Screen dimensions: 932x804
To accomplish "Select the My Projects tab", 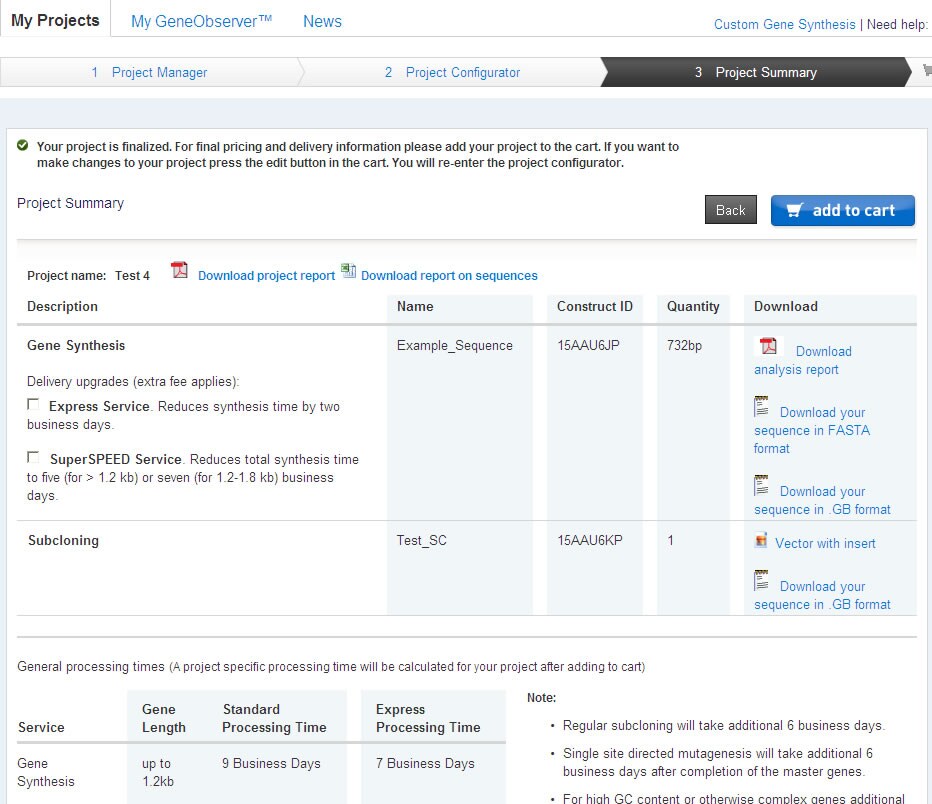I will click(55, 21).
